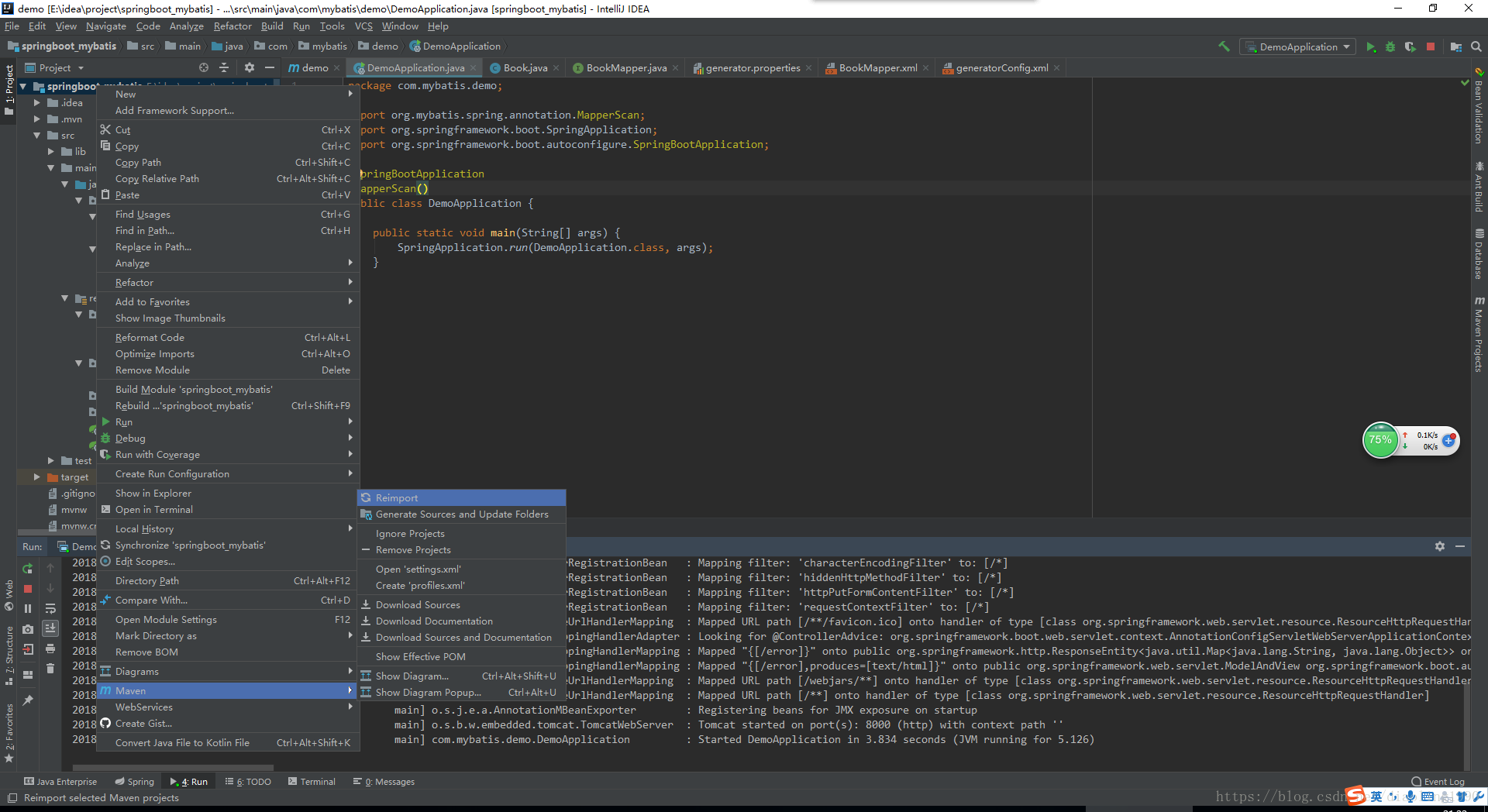Collapse the src folder

pyautogui.click(x=36, y=135)
